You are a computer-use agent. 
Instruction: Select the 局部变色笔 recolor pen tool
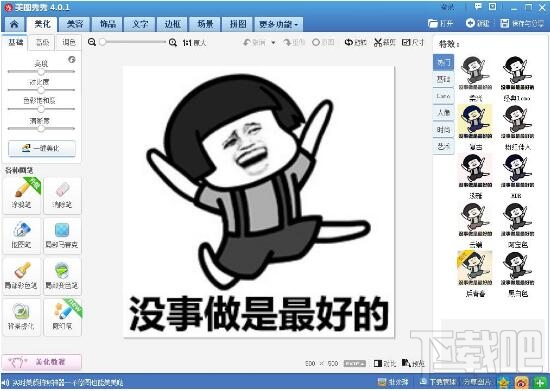click(62, 277)
